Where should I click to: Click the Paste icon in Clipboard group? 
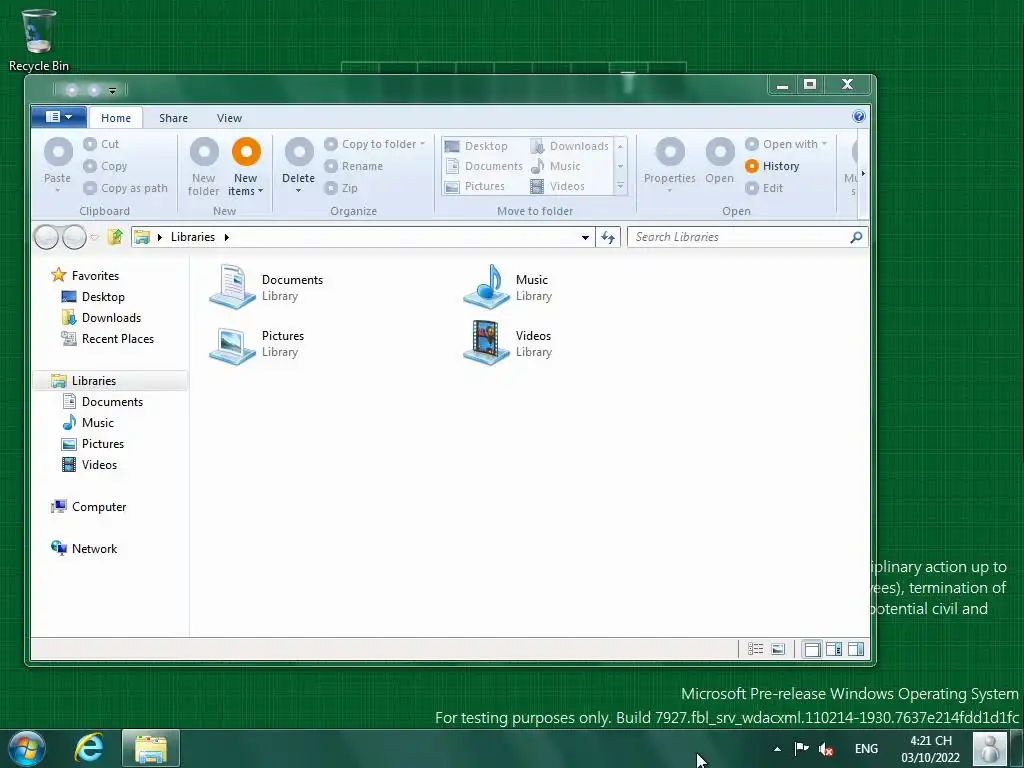(58, 152)
